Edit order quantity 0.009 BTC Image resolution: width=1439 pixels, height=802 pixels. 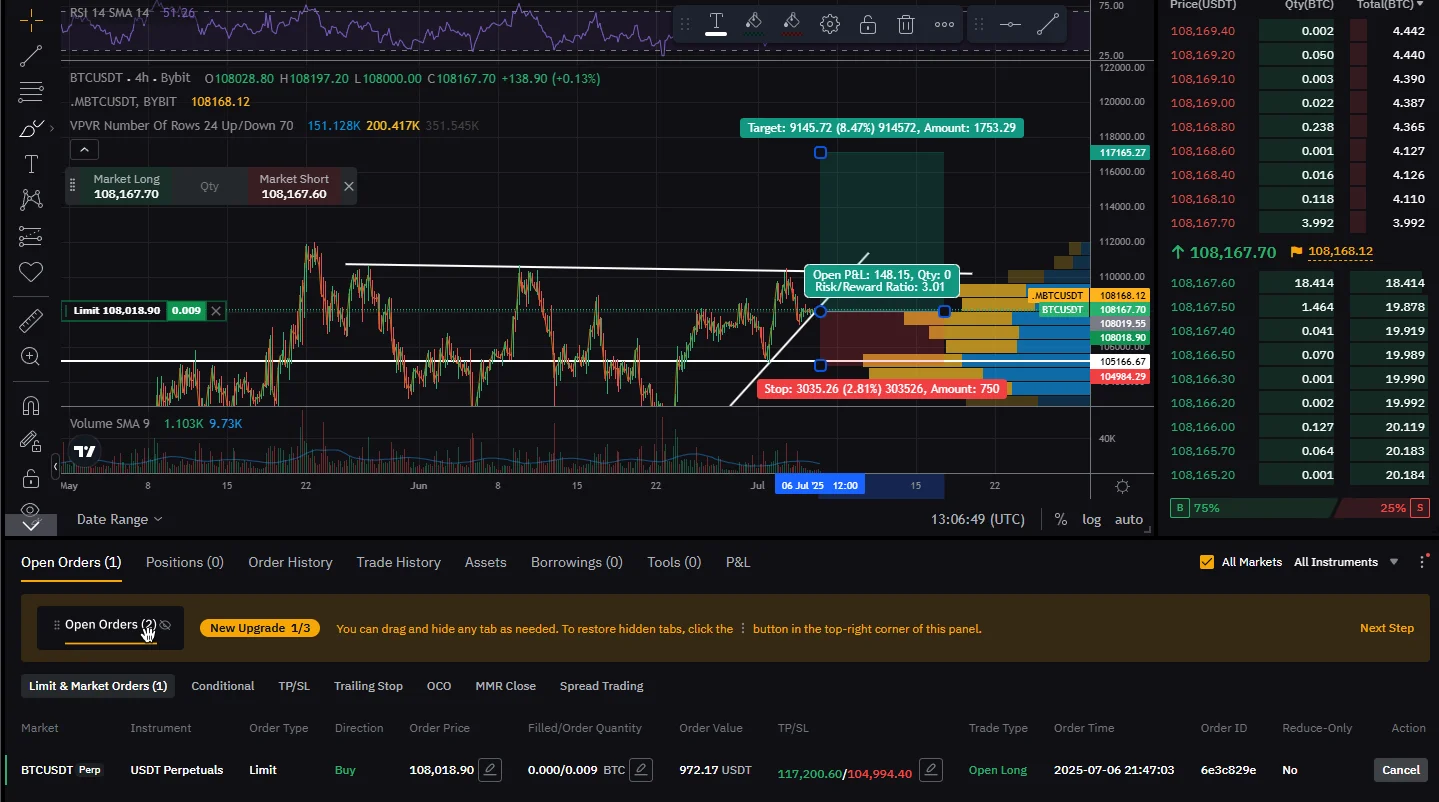[x=641, y=770]
